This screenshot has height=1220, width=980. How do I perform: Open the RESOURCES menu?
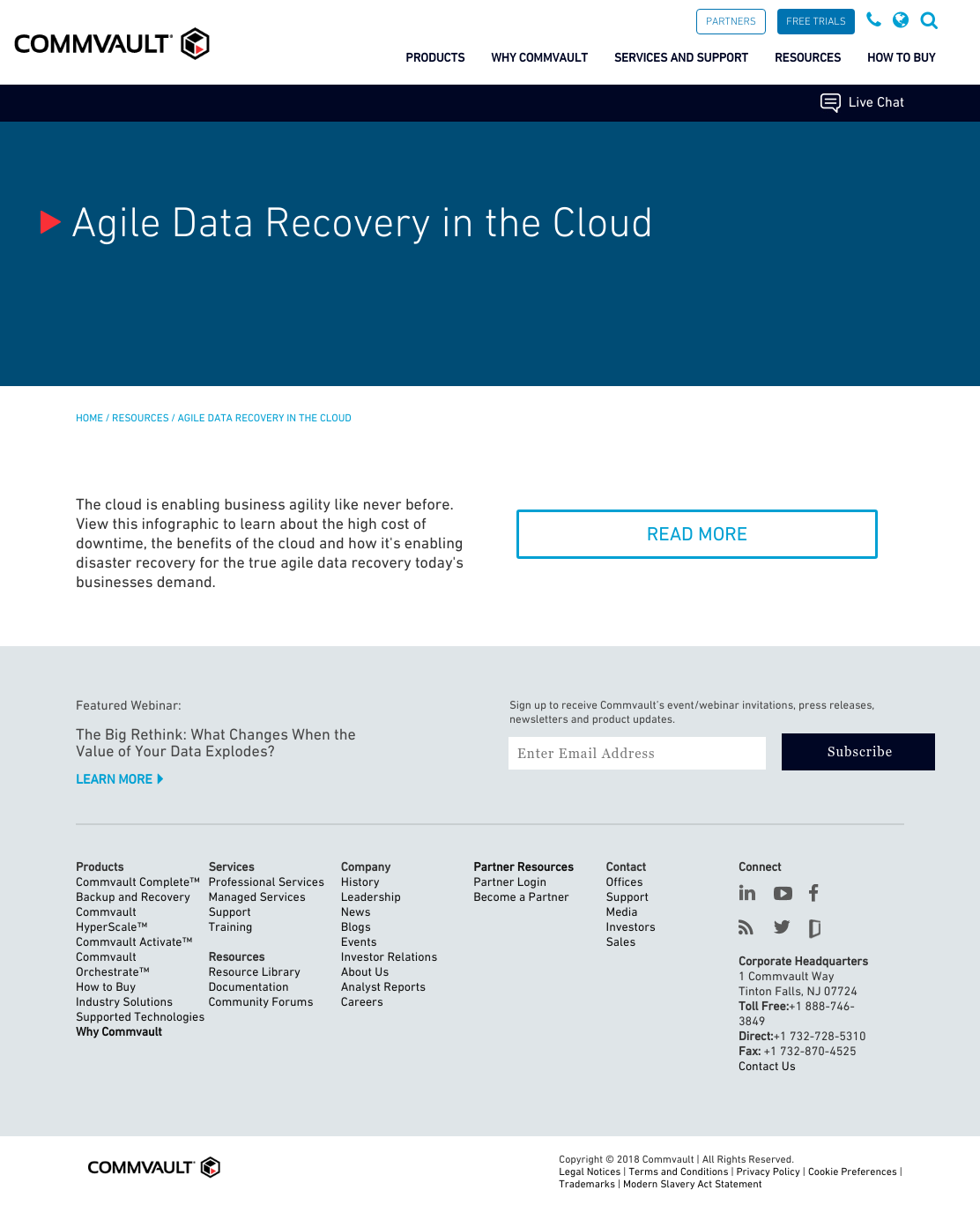coord(808,57)
